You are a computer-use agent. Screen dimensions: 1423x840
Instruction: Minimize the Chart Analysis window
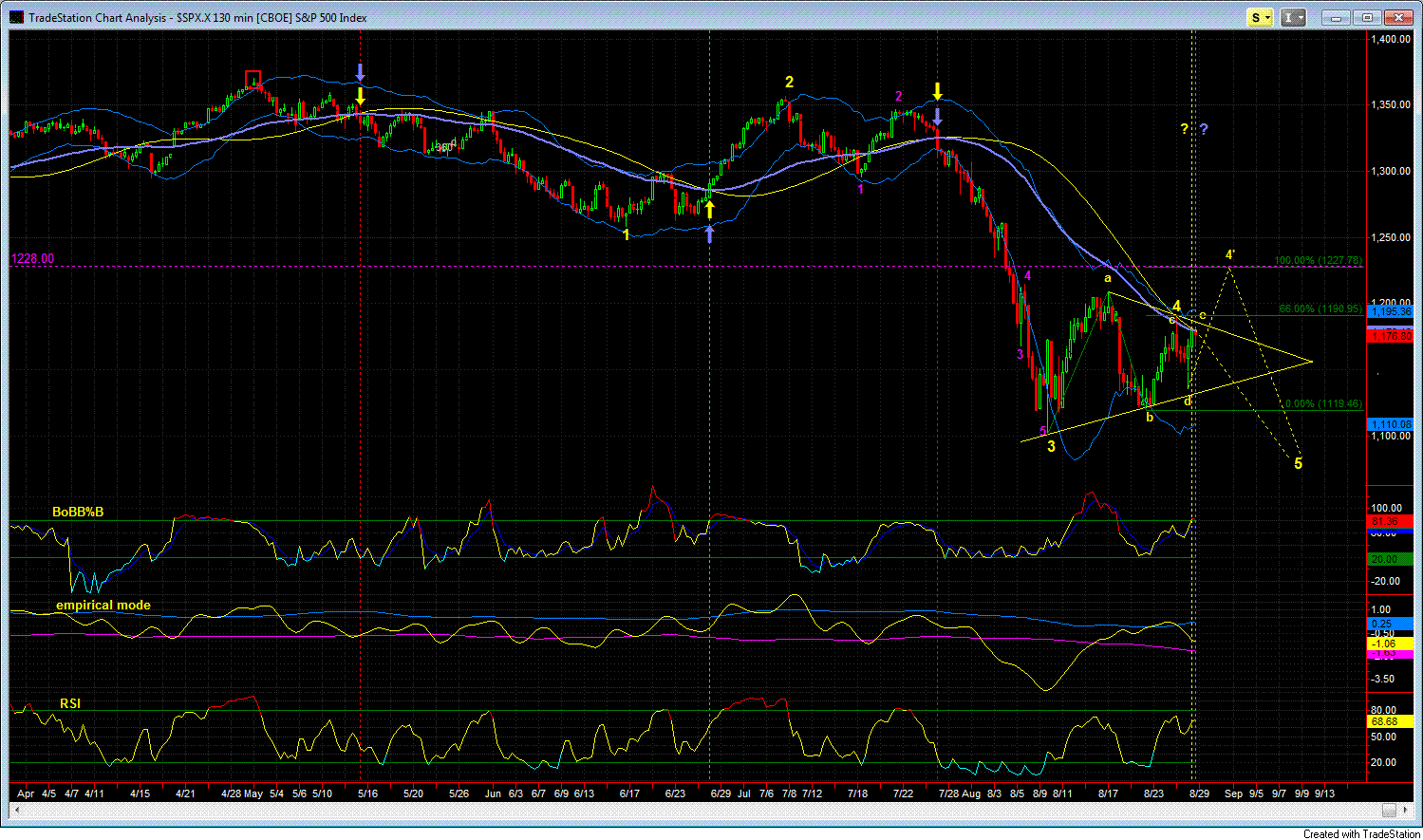(x=1338, y=17)
